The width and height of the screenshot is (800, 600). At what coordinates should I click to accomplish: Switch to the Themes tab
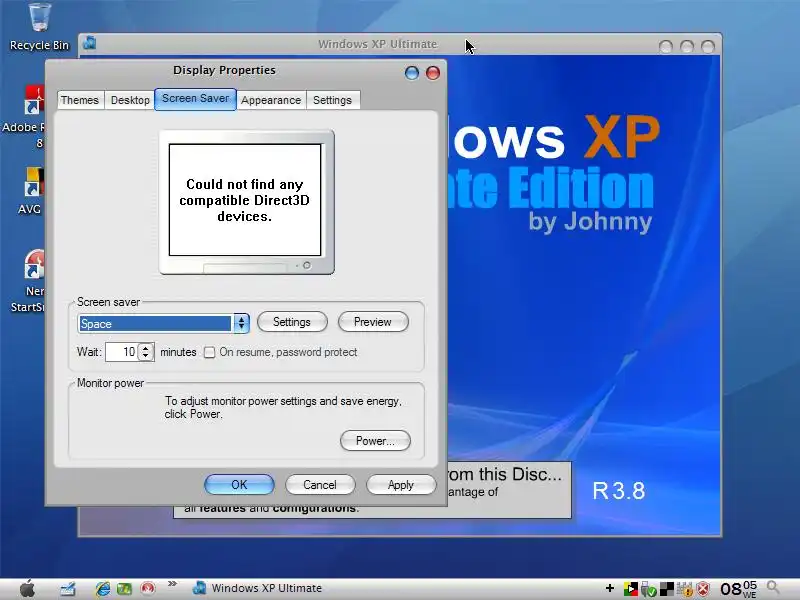point(80,100)
